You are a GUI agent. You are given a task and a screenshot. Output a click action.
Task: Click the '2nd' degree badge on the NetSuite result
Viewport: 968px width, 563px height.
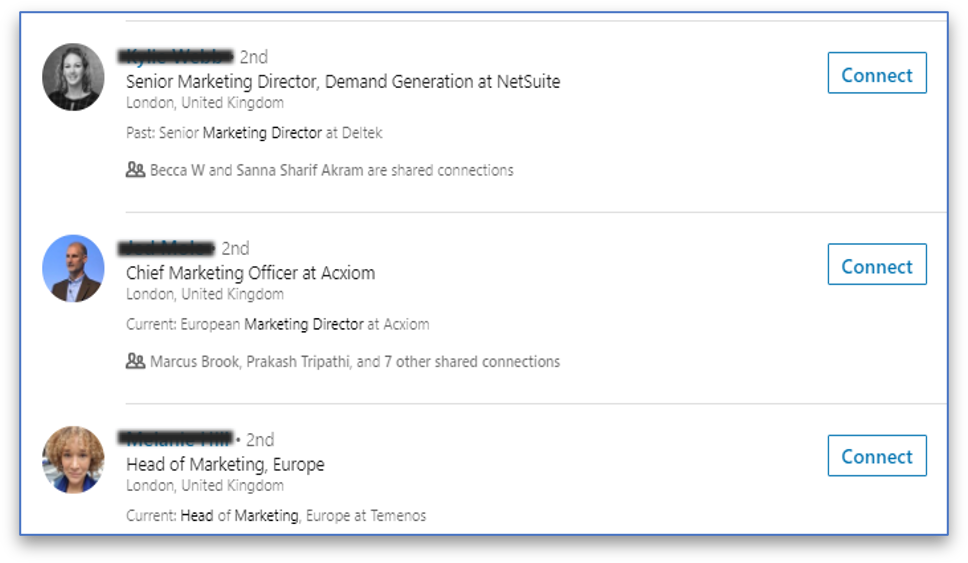(254, 57)
